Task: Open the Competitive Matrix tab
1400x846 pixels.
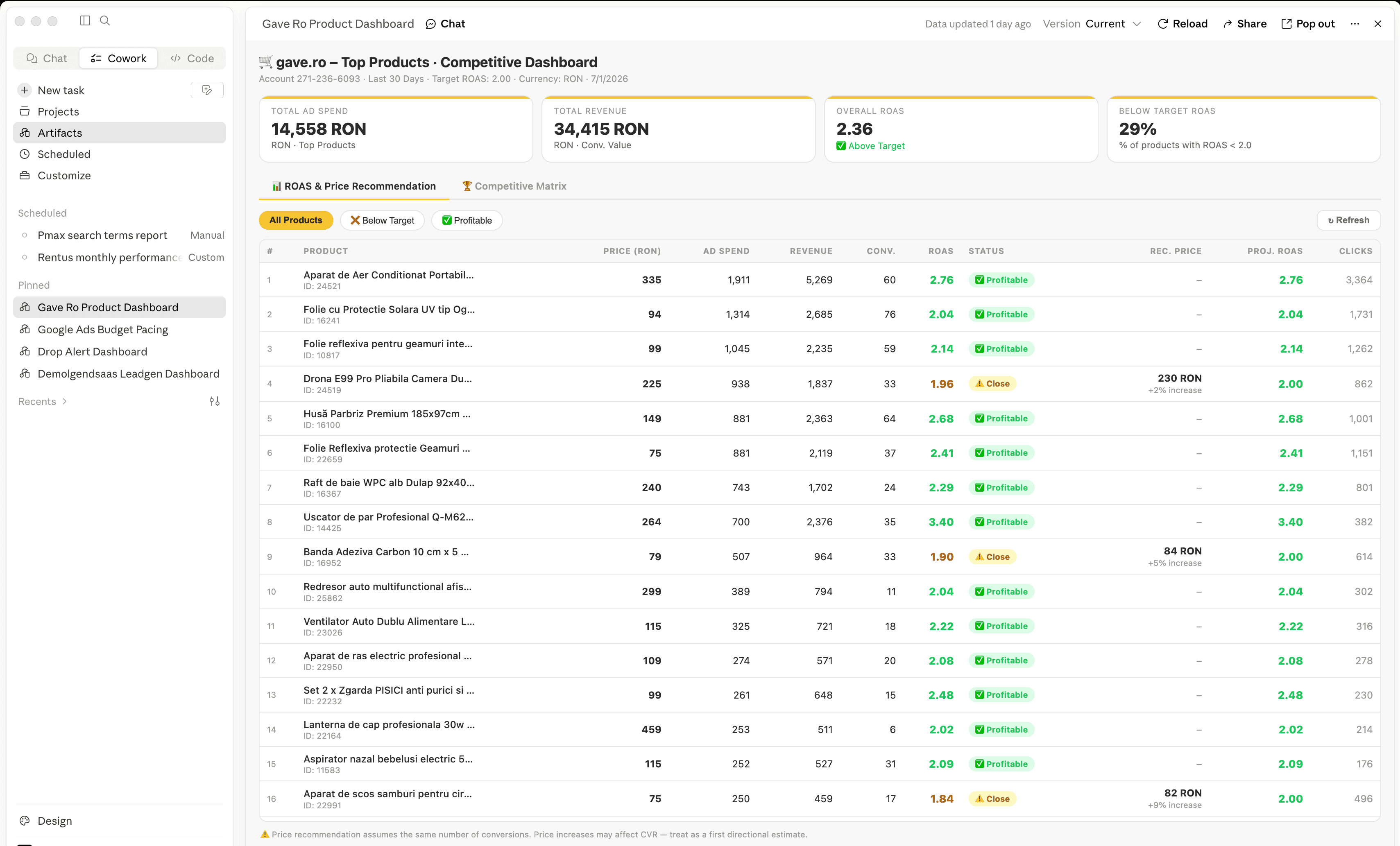Action: tap(514, 186)
